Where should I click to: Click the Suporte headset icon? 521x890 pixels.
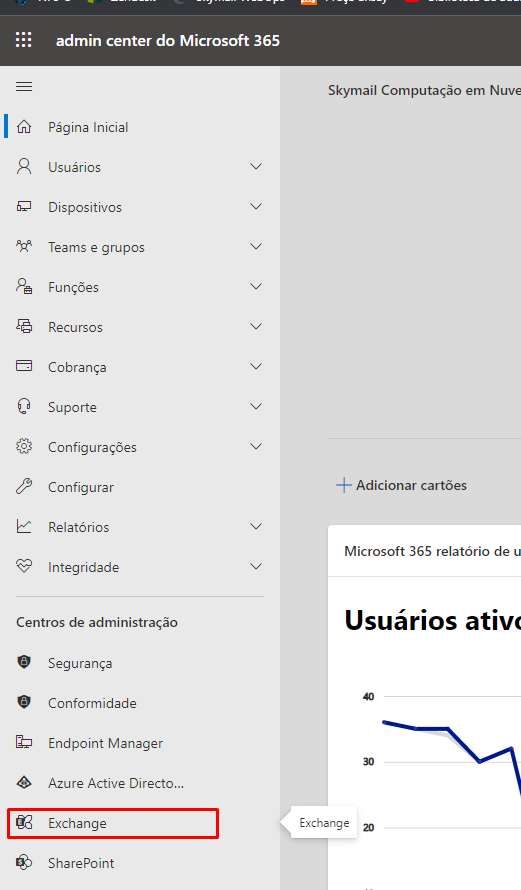[24, 406]
